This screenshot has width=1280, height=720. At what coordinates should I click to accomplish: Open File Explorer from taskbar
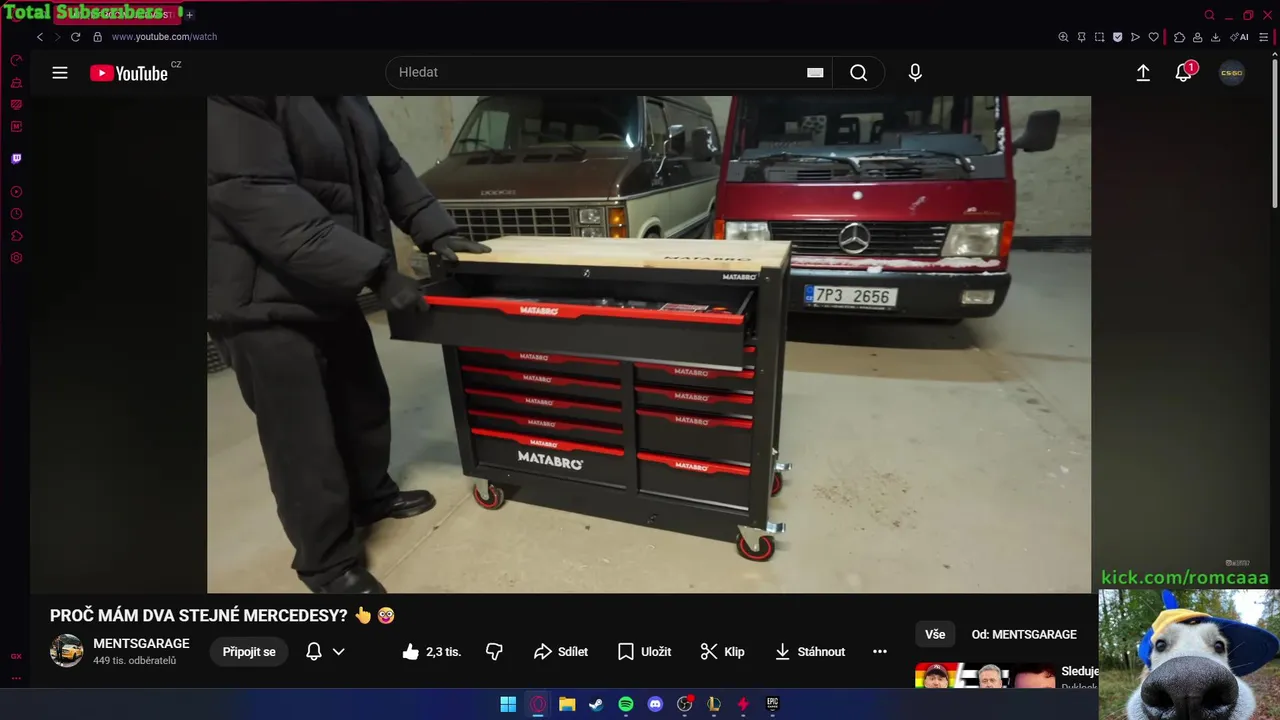click(x=567, y=704)
